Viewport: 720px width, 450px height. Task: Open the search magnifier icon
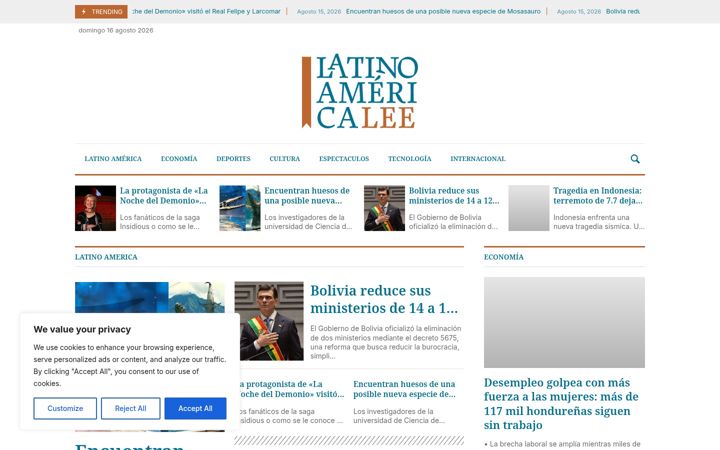tap(635, 159)
